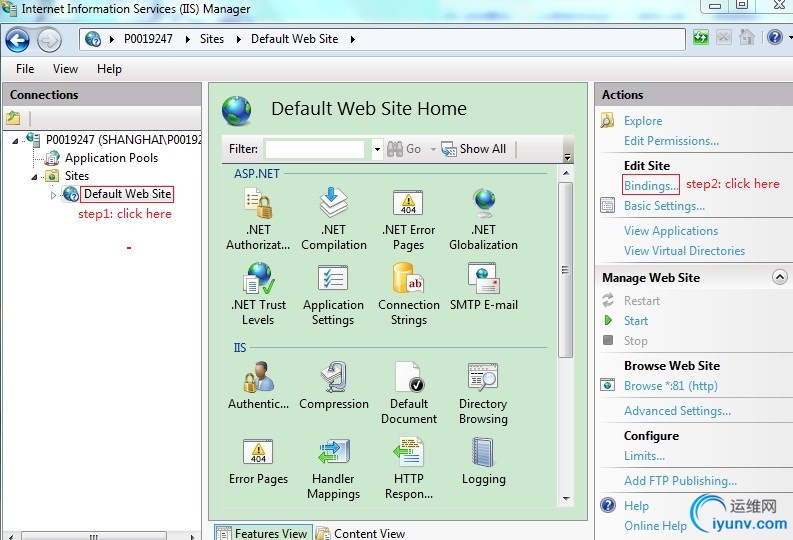Open HTTP Response Headers feature

(409, 469)
